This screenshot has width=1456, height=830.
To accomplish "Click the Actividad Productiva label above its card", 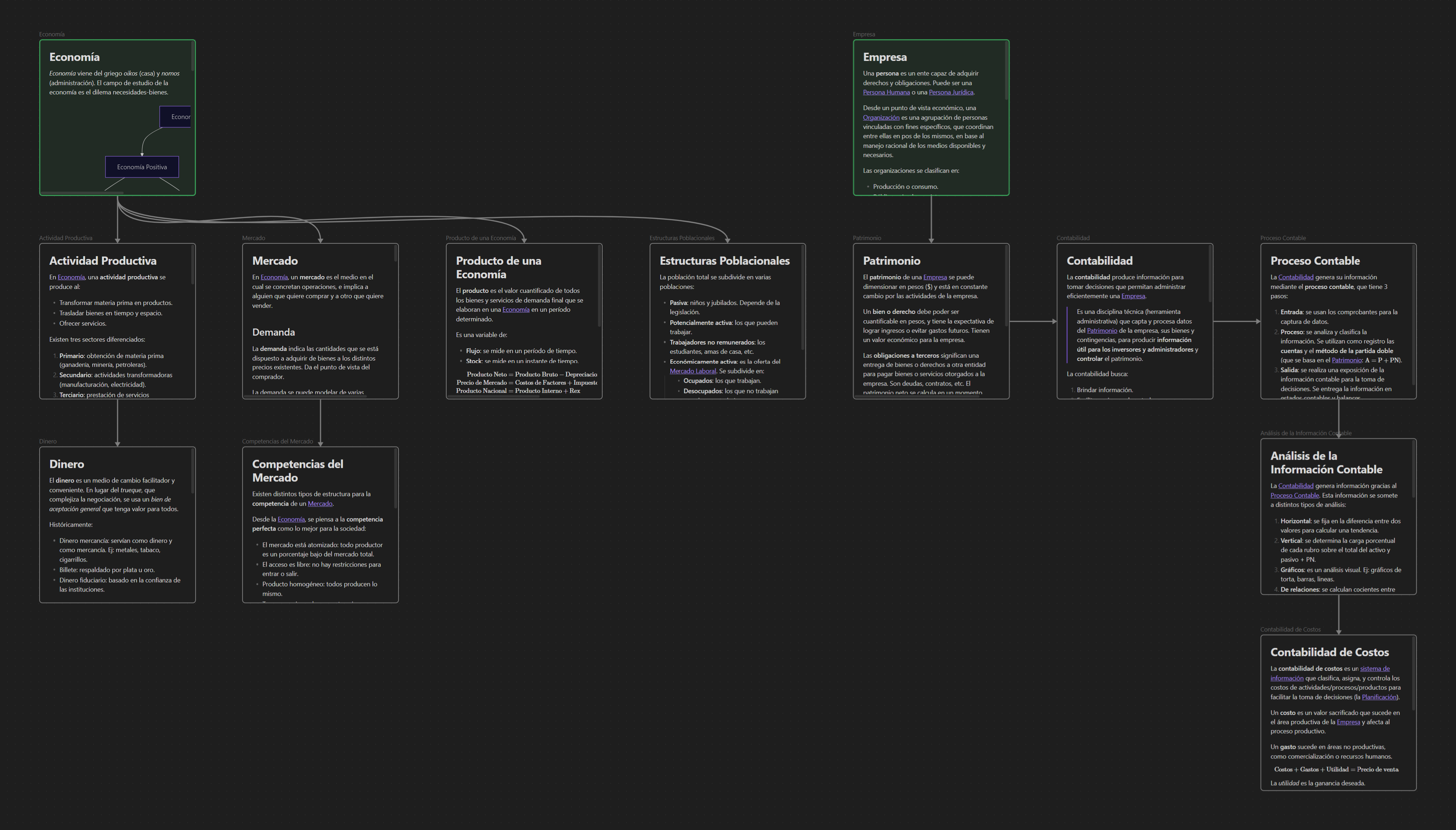I will click(x=66, y=238).
